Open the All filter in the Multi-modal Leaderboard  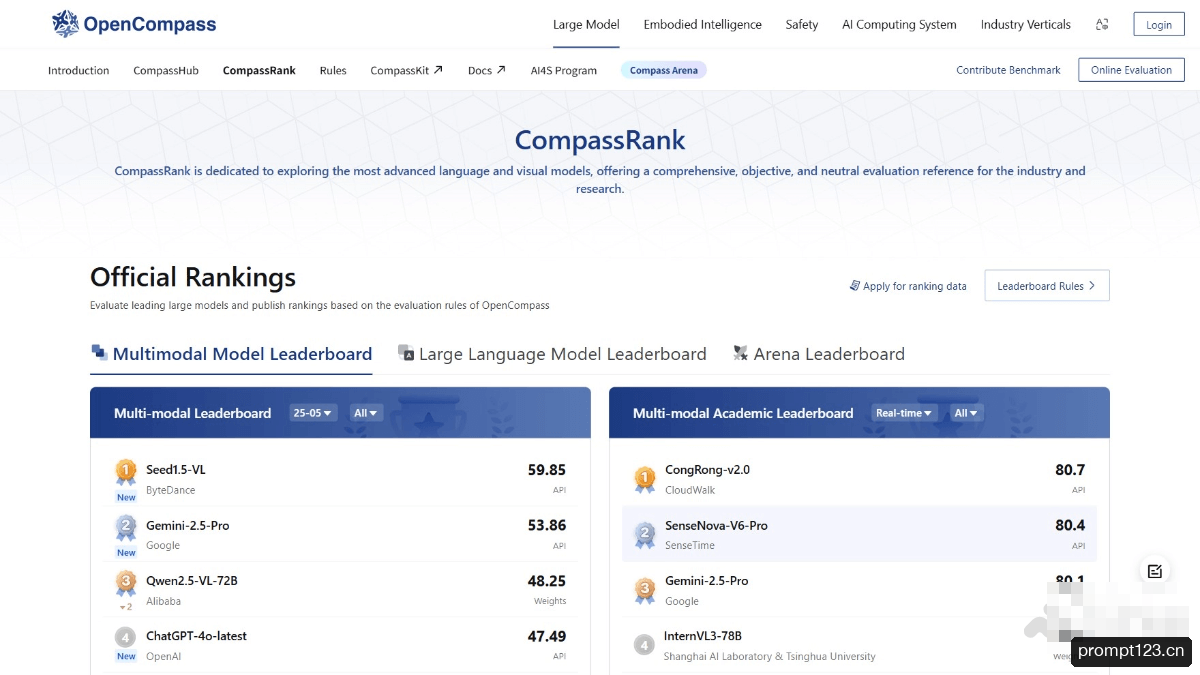pyautogui.click(x=367, y=413)
